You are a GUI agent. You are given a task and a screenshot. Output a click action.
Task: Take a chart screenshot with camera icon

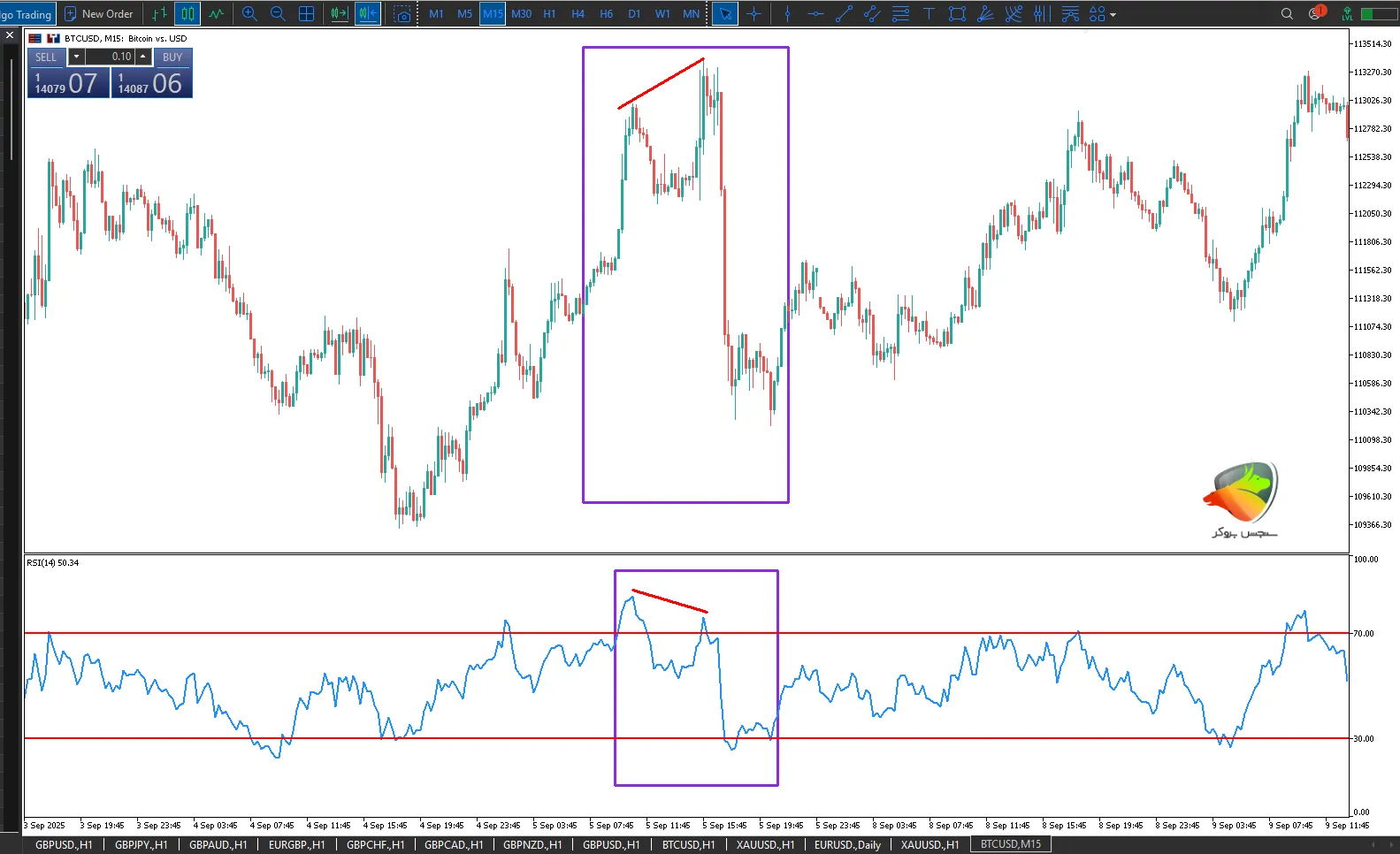tap(402, 14)
